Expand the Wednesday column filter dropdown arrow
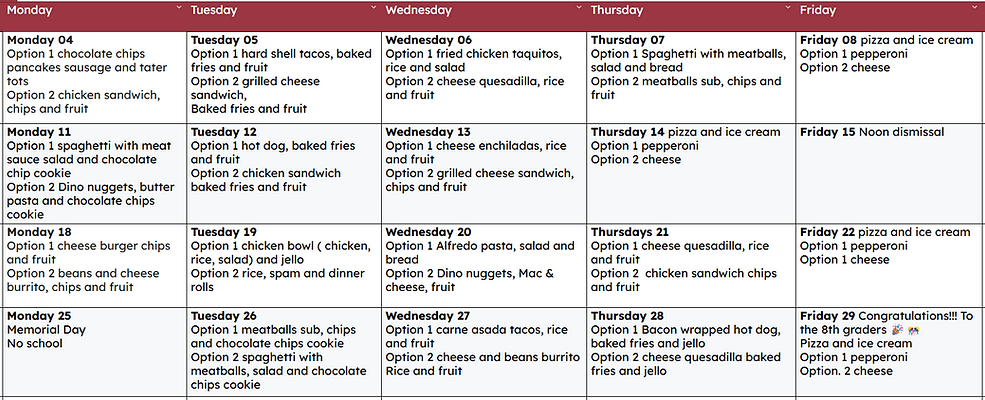 579,8
